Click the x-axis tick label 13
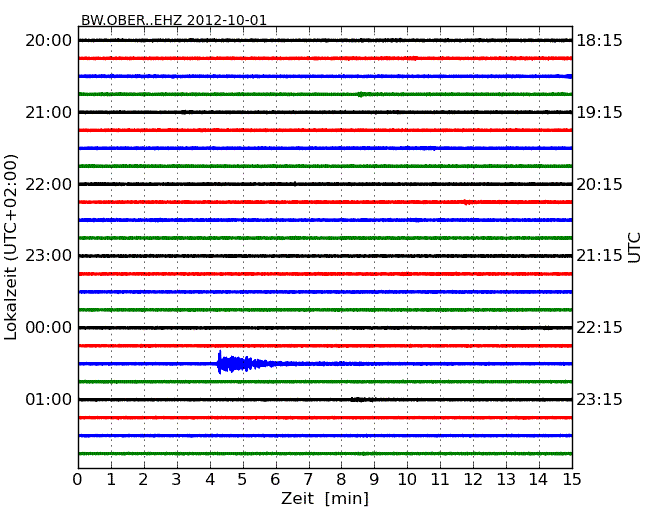Viewport: 650px width, 520px height. pos(506,479)
